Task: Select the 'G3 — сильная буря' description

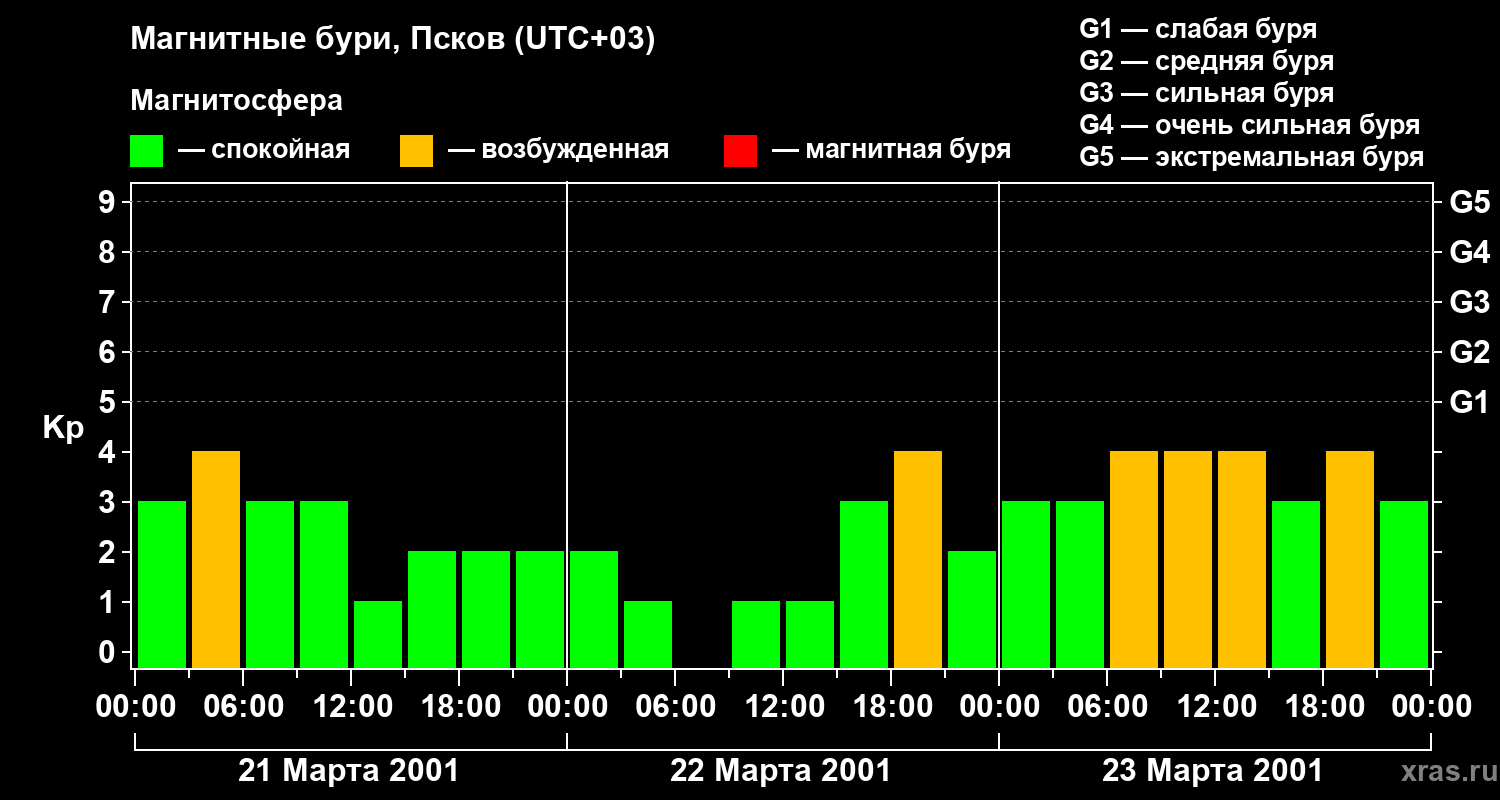Action: coord(1206,93)
